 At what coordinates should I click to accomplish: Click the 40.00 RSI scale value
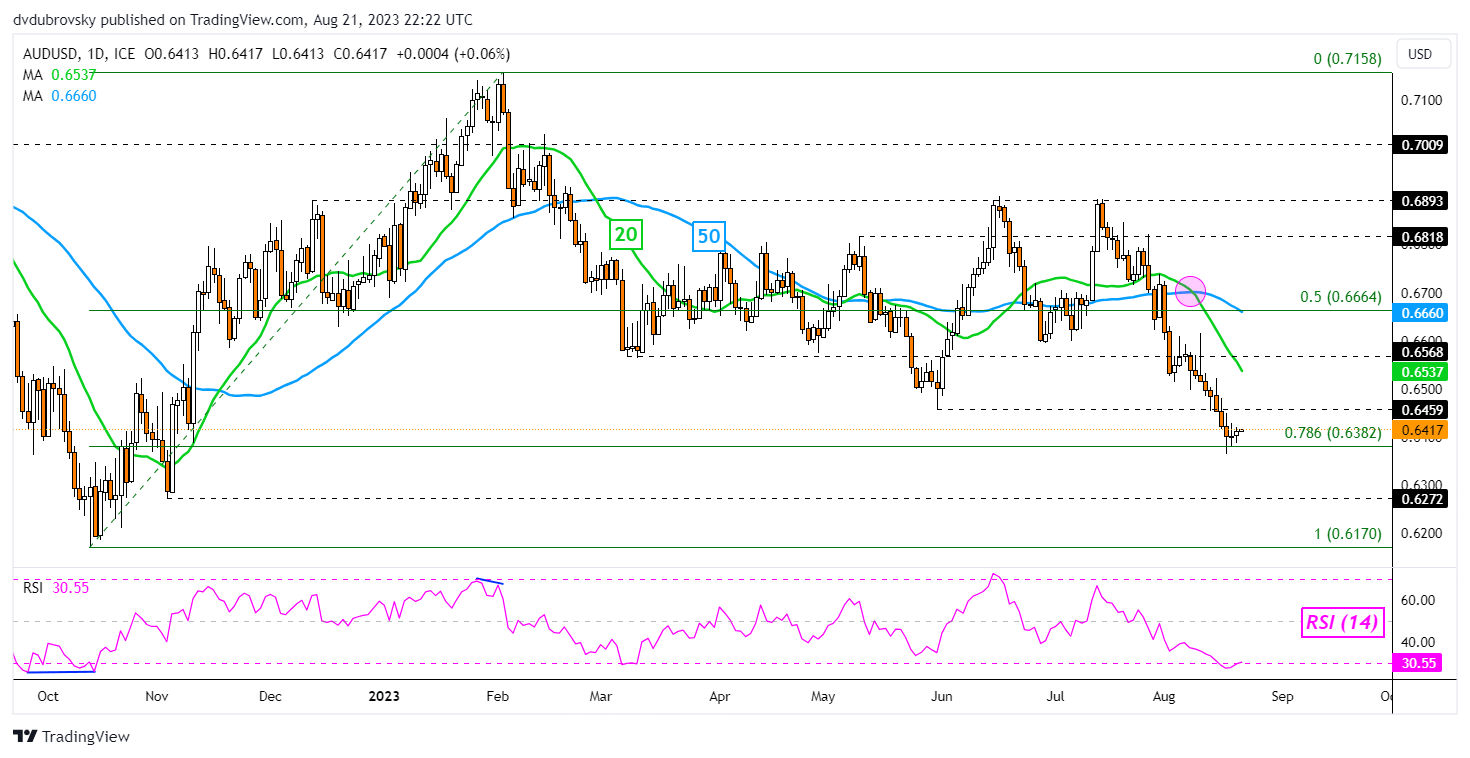click(1420, 642)
